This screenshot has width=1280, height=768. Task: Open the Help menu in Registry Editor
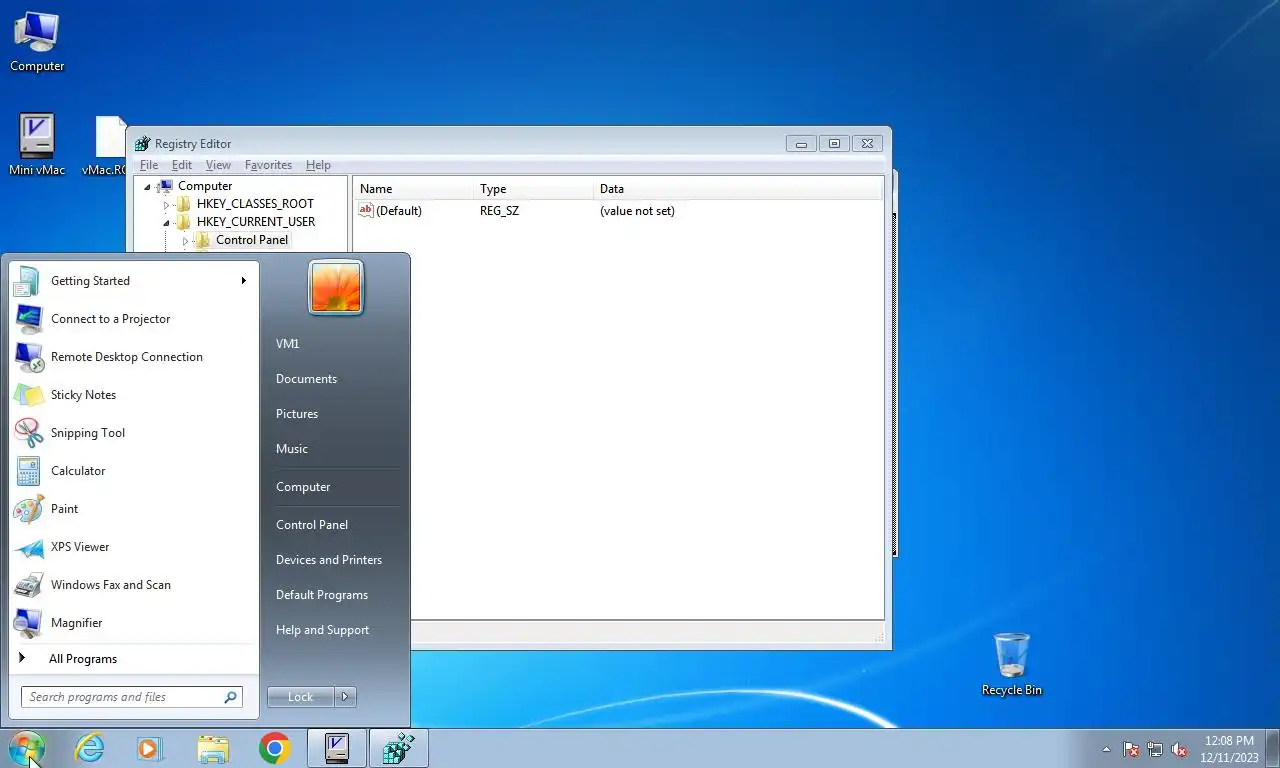(x=318, y=165)
